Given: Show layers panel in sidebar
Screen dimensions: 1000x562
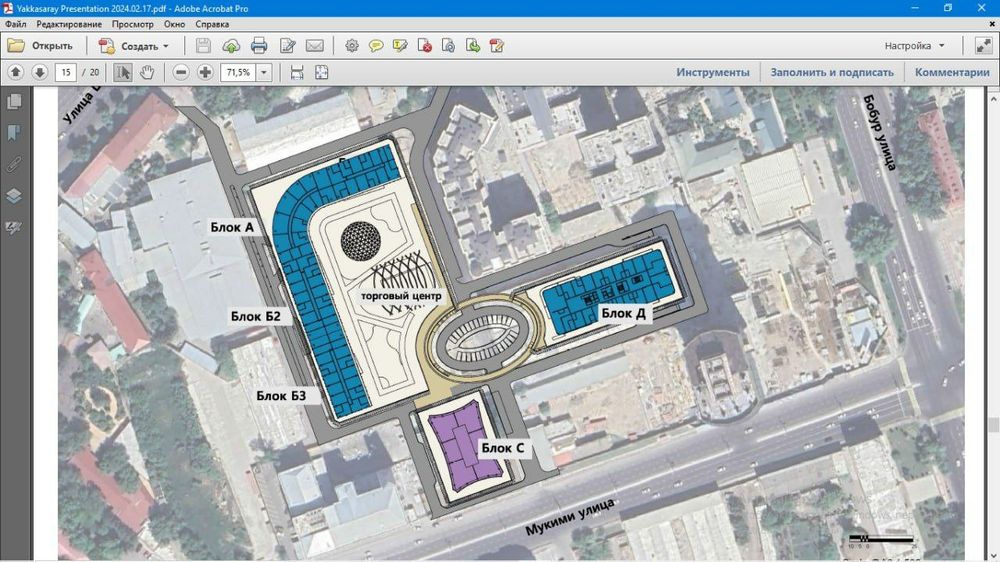Looking at the screenshot, I should tap(14, 196).
